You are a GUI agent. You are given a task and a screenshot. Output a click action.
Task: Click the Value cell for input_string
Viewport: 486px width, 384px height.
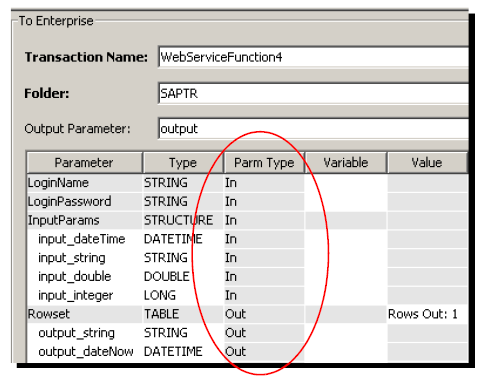[427, 258]
